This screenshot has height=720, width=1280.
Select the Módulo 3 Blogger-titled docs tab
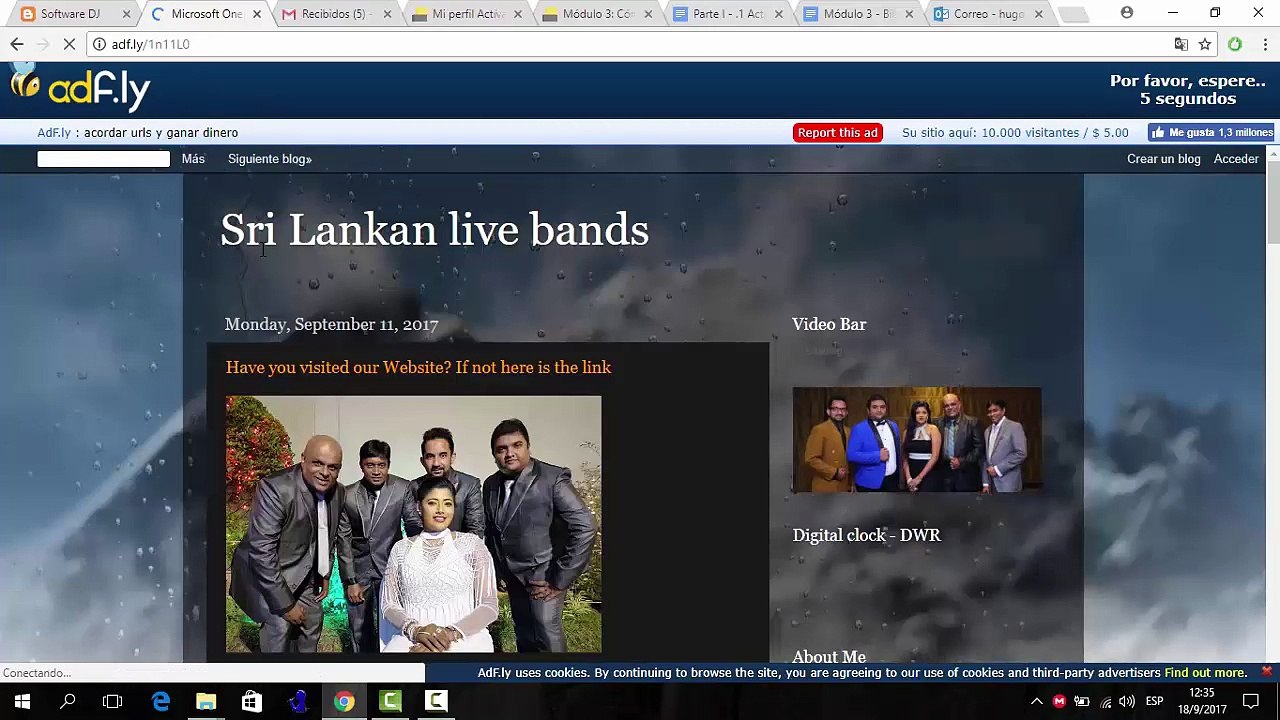pos(857,14)
